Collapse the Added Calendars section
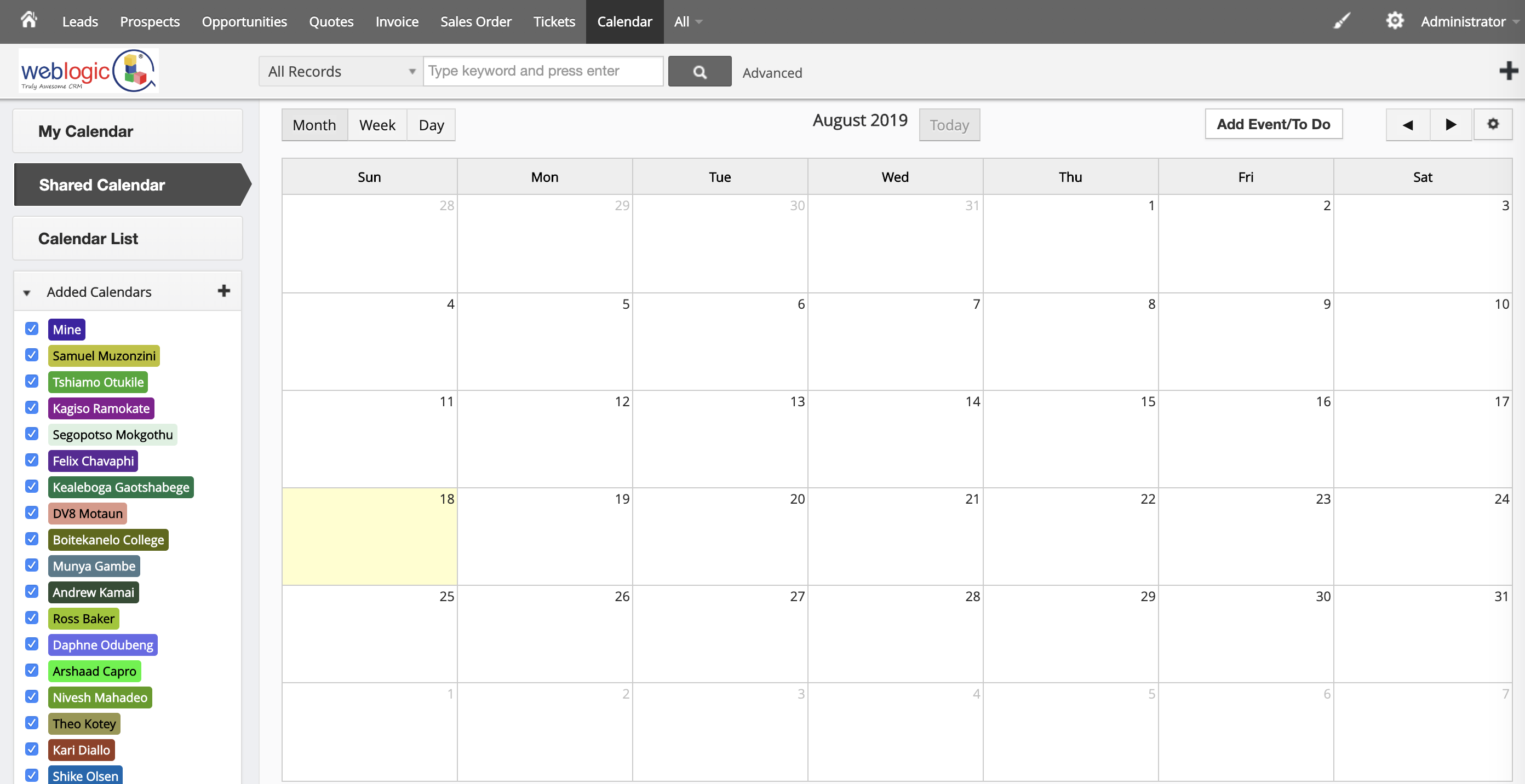This screenshot has width=1525, height=784. (x=26, y=292)
